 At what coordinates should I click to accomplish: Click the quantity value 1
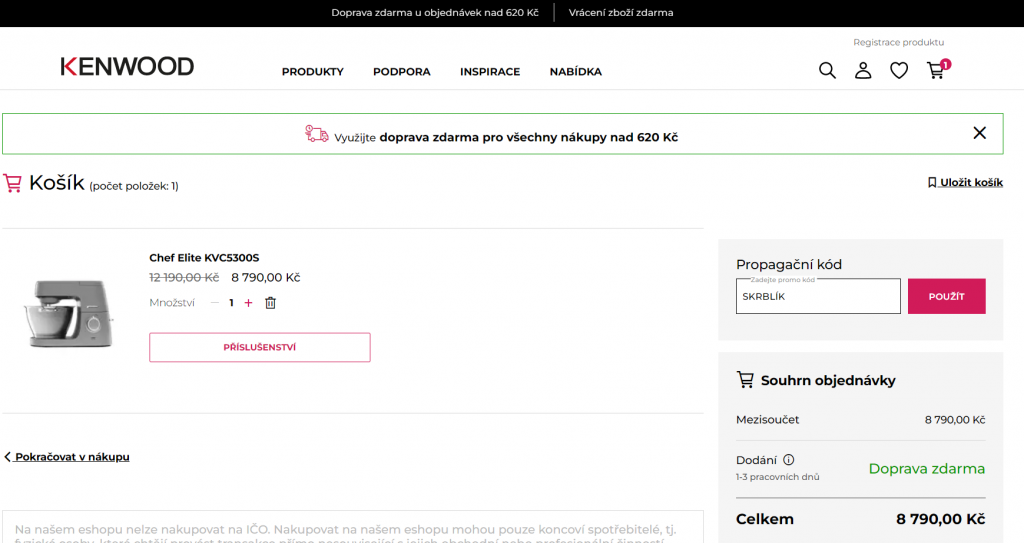tap(231, 303)
